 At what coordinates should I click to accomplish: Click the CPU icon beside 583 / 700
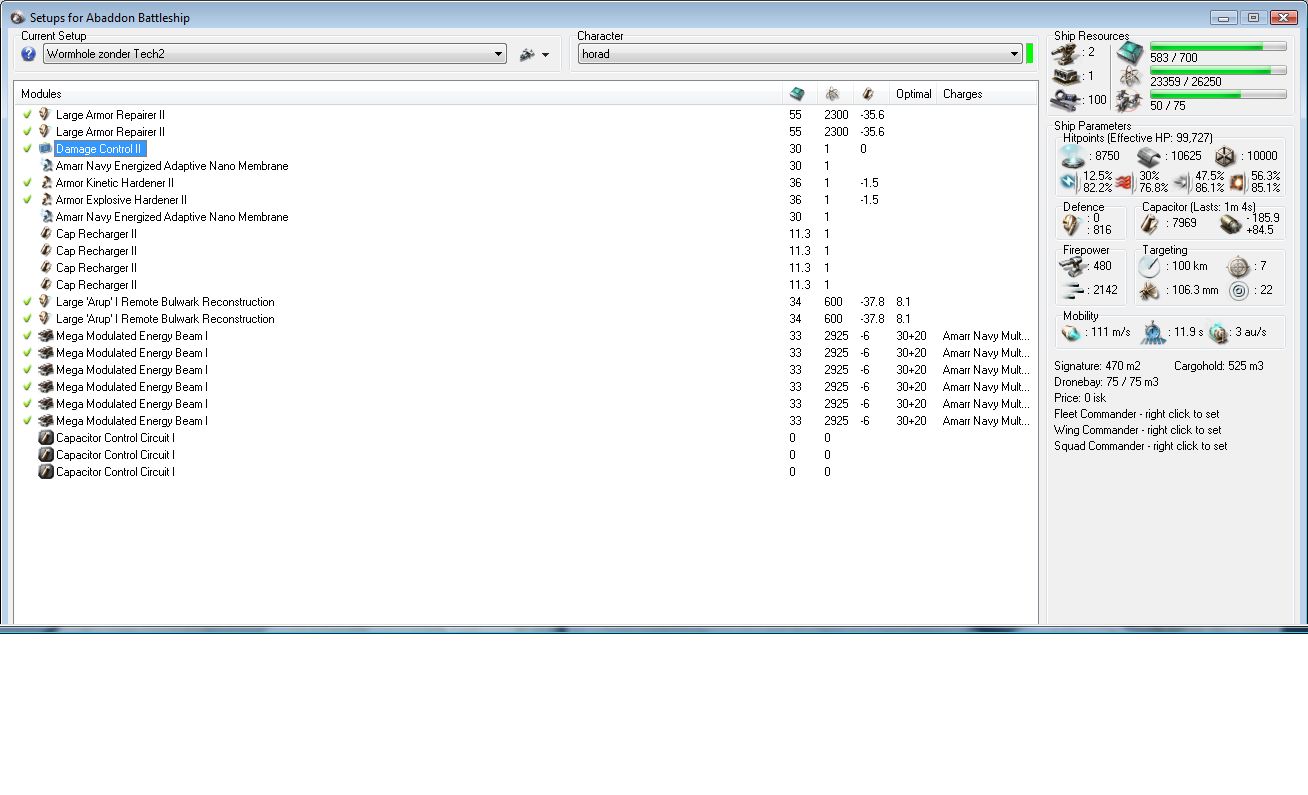[1130, 54]
